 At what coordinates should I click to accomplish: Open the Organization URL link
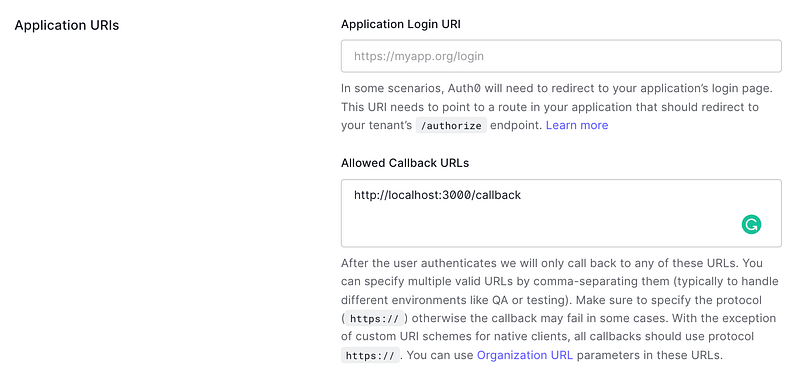(x=525, y=355)
